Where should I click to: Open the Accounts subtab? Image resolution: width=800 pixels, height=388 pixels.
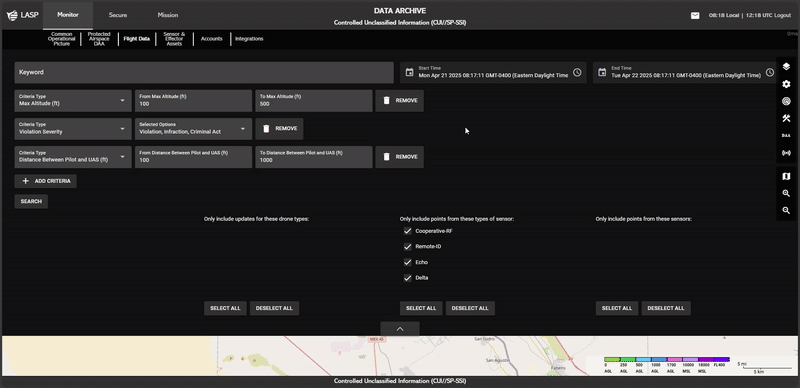(x=212, y=39)
